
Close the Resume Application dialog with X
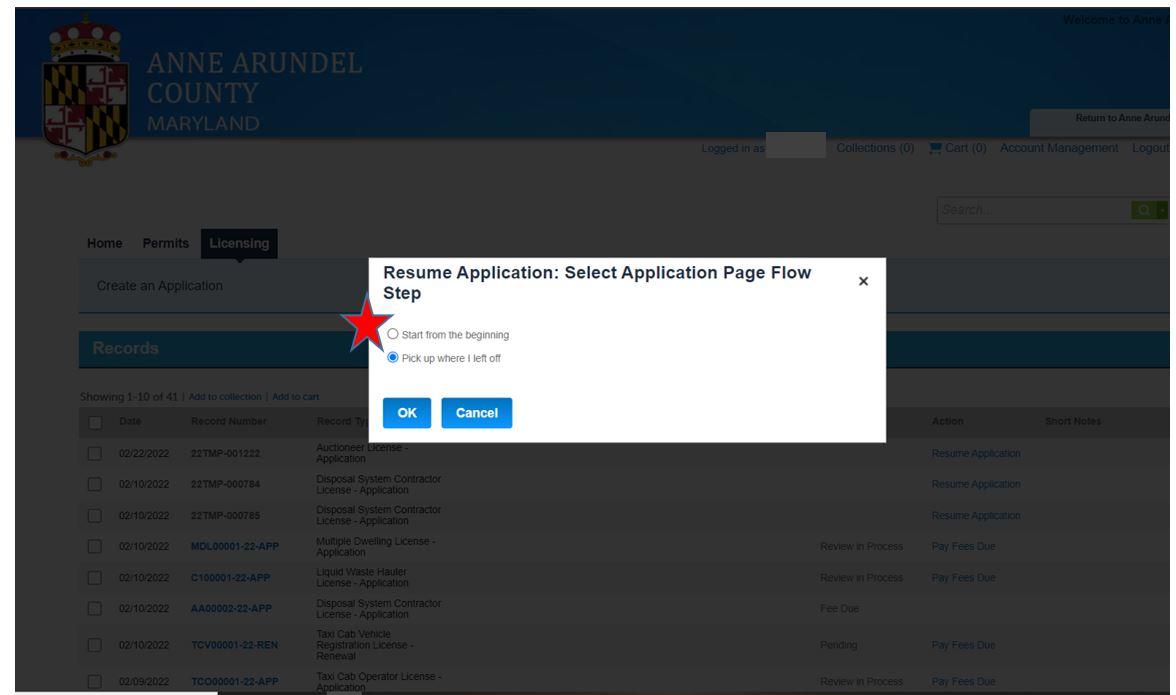(863, 281)
